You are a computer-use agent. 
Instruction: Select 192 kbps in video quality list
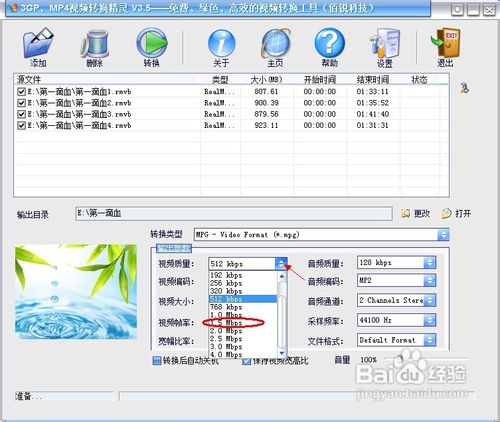[243, 275]
